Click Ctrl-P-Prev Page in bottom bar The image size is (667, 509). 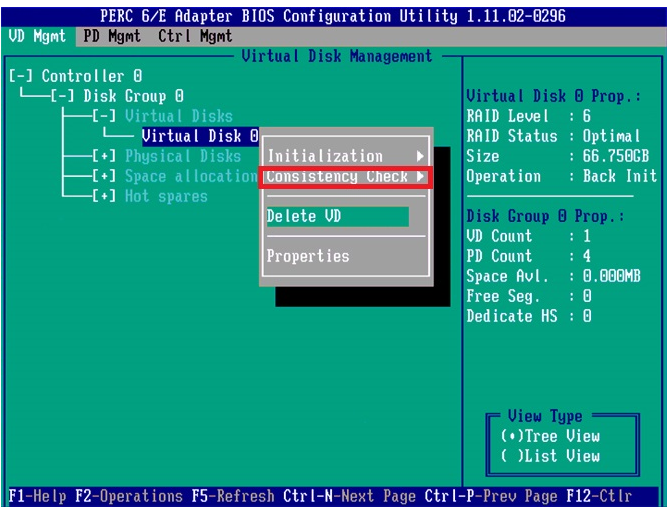491,496
